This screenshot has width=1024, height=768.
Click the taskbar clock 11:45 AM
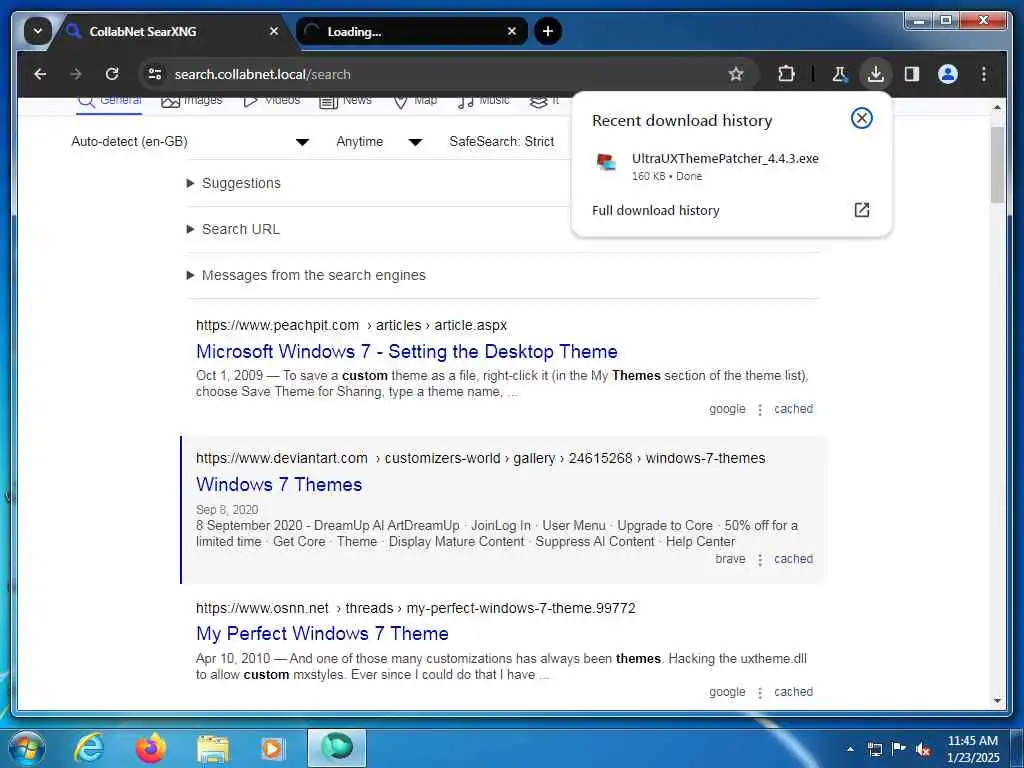pyautogui.click(x=972, y=749)
